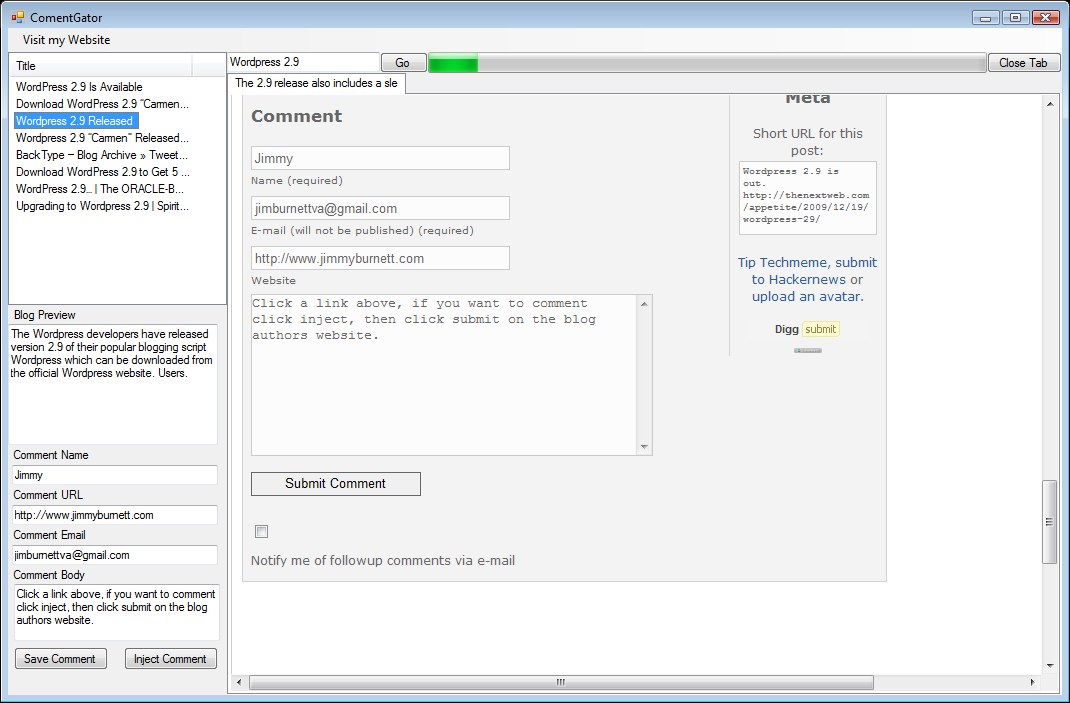Click the Title column header

tap(102, 66)
